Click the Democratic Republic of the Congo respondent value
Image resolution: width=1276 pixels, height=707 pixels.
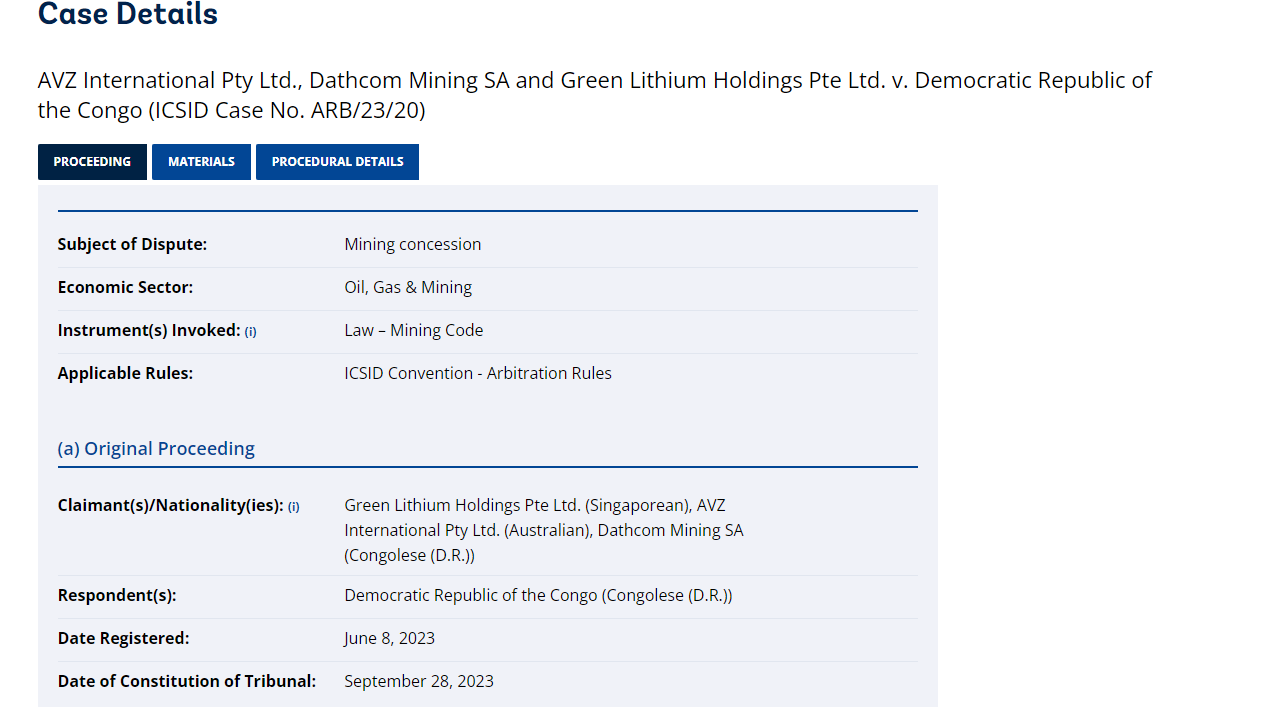point(538,595)
